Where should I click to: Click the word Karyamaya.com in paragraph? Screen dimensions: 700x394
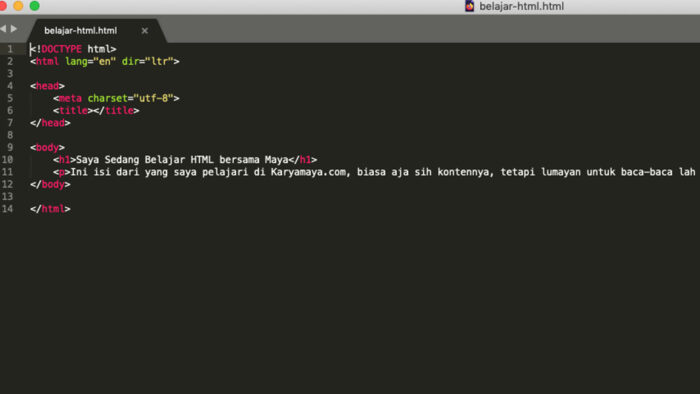(308, 172)
